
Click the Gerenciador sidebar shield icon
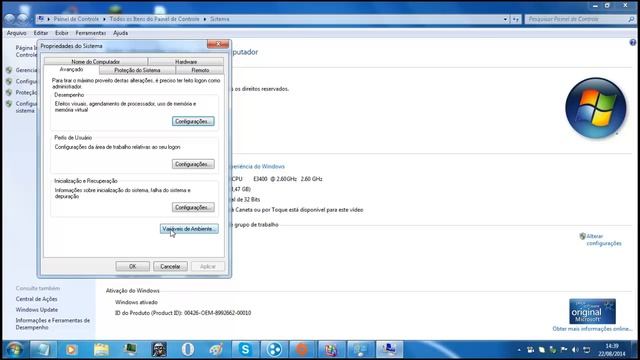pyautogui.click(x=9, y=70)
